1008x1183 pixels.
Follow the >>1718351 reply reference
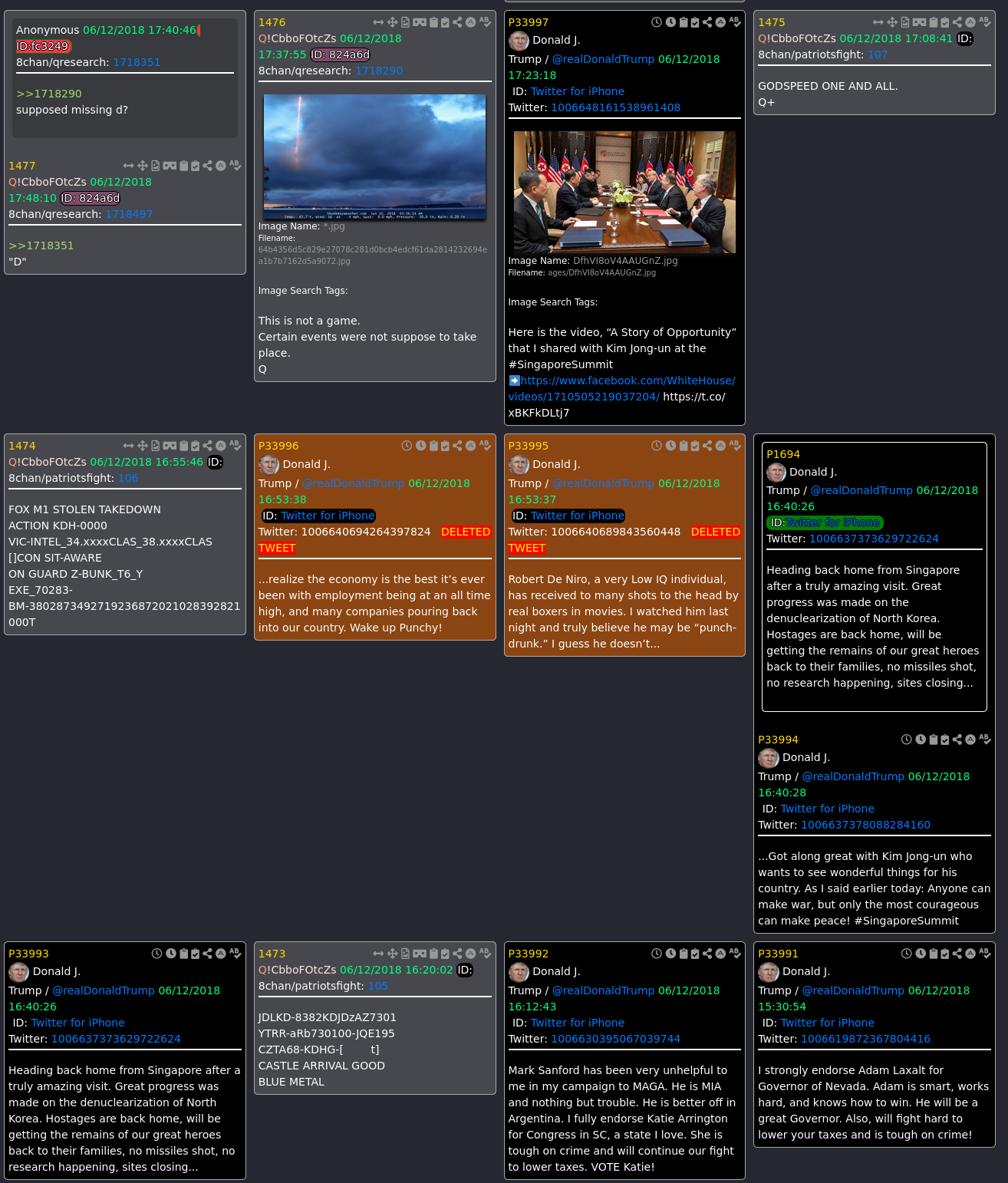pyautogui.click(x=41, y=245)
